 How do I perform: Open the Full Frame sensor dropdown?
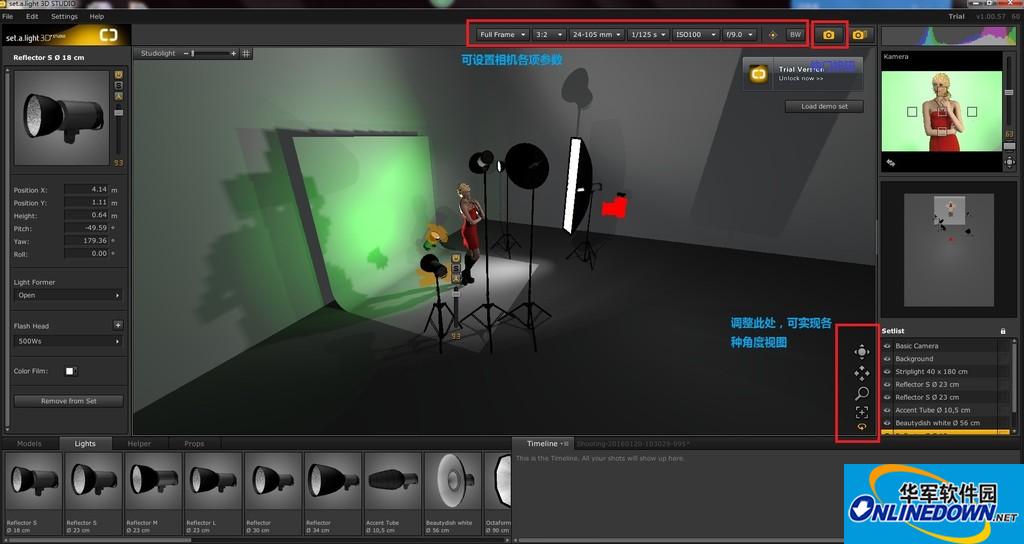502,35
